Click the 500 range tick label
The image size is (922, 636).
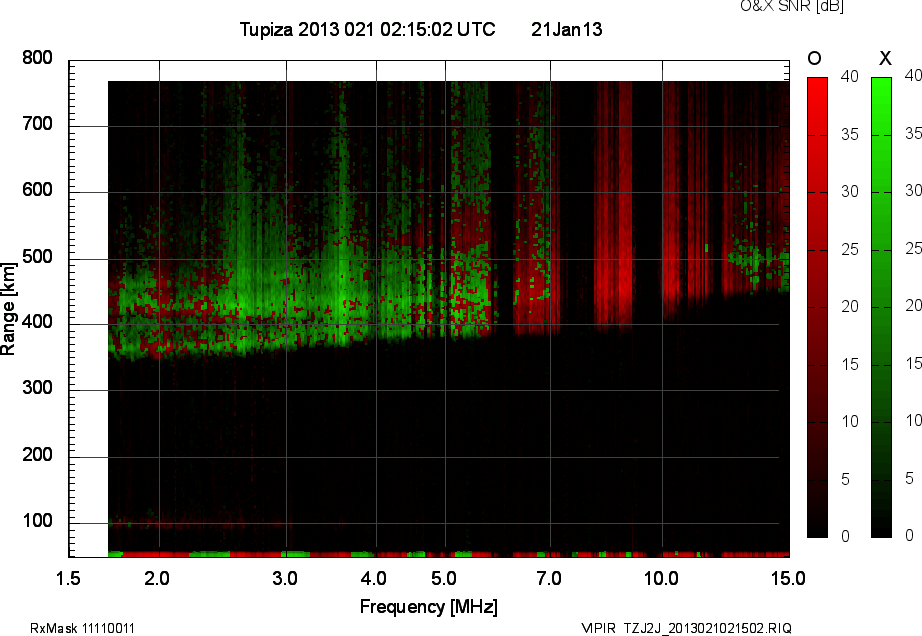tap(37, 256)
